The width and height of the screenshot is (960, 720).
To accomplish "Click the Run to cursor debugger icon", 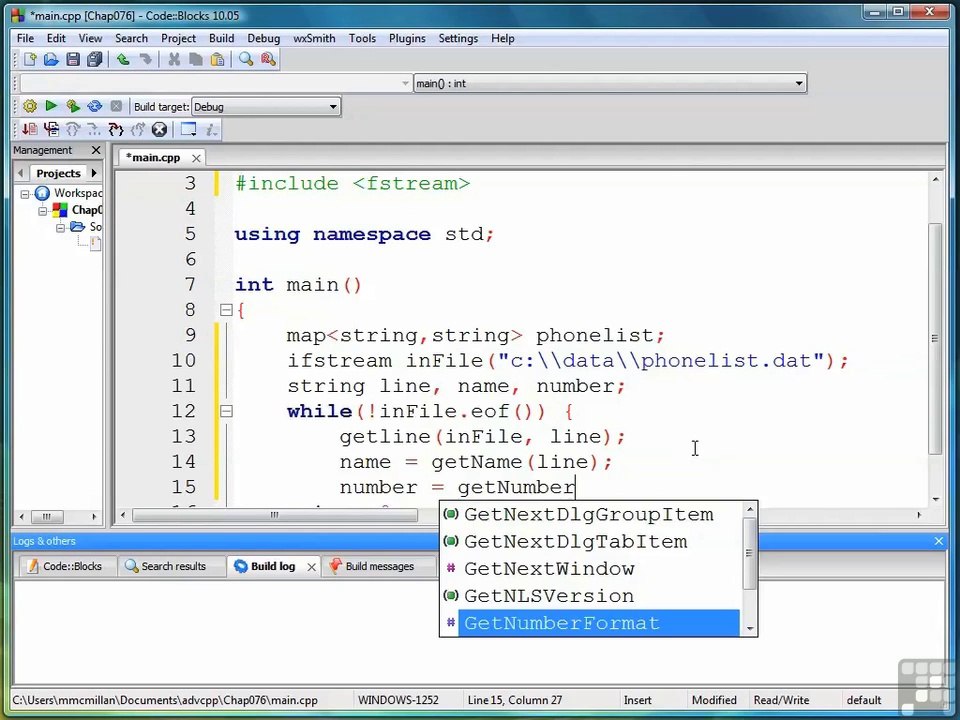I will coord(51,129).
